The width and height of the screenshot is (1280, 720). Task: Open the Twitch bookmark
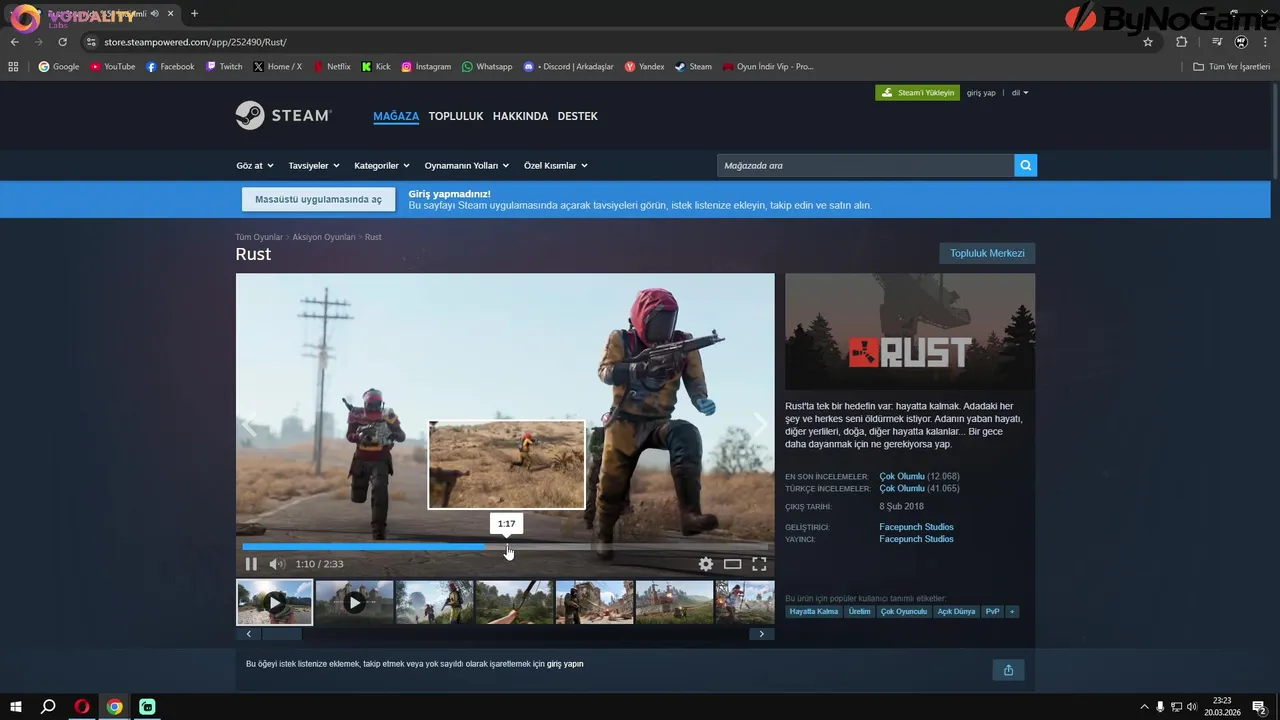point(224,67)
